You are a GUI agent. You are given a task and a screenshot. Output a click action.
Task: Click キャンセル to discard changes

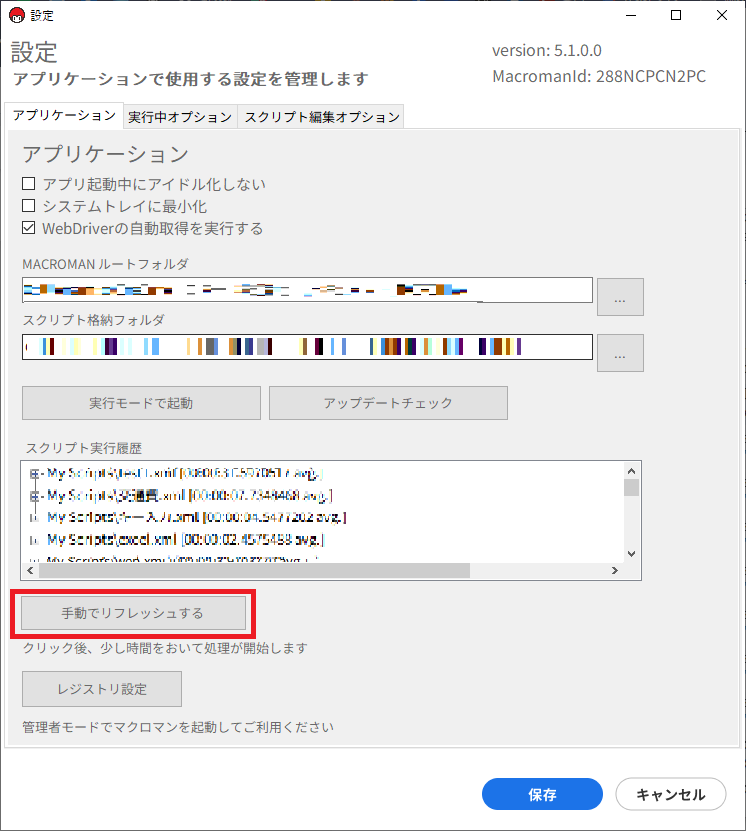[x=671, y=794]
